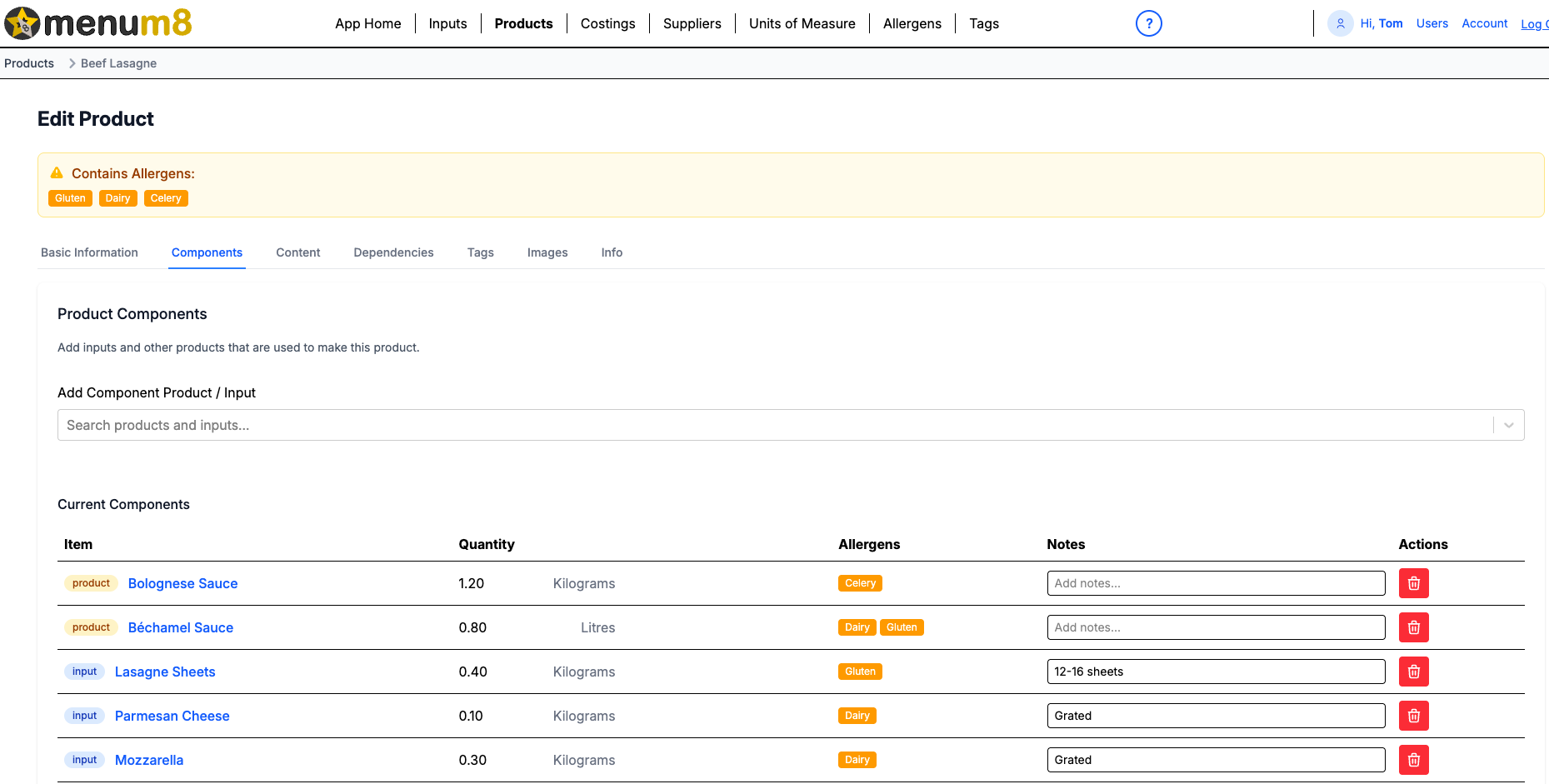The image size is (1549, 784).
Task: Edit the '12-16 sheets' notes field
Action: pos(1216,672)
